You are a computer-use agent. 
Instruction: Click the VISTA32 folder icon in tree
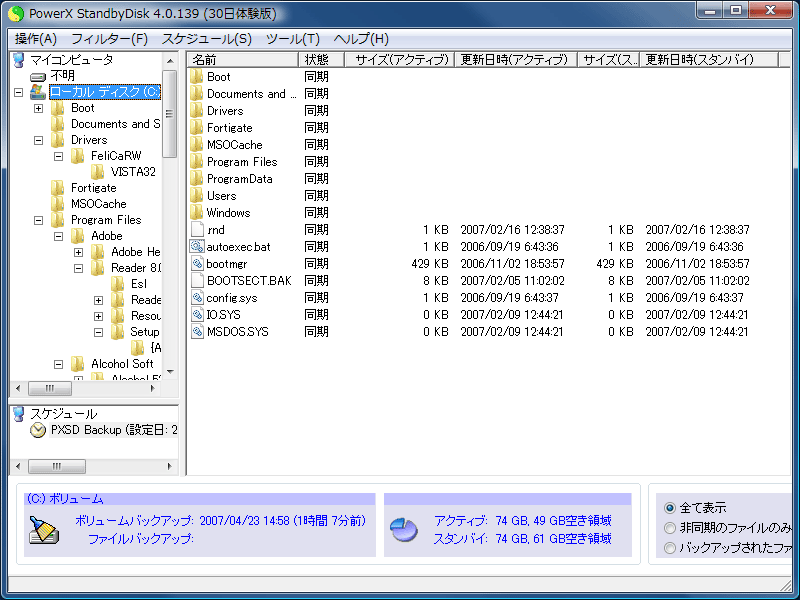(97, 172)
